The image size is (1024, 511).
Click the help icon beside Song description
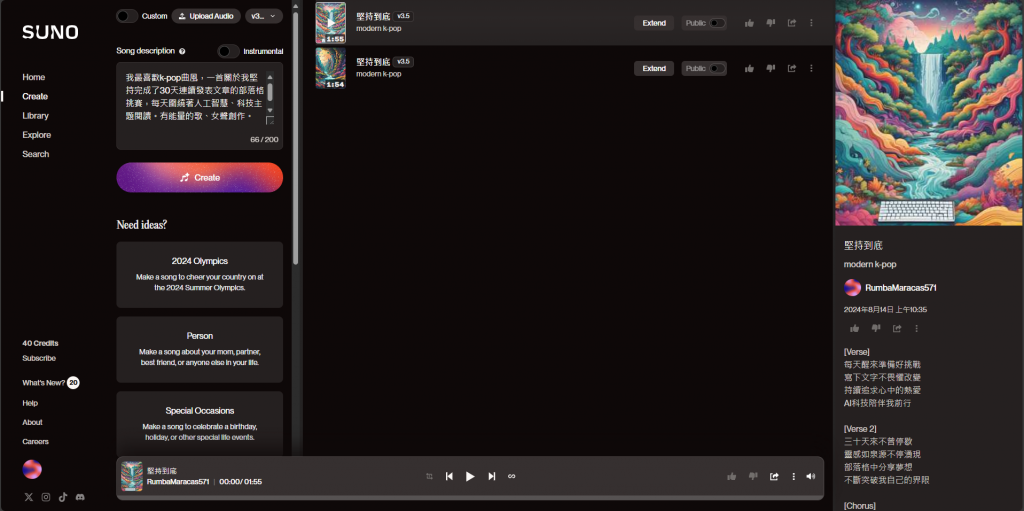(x=182, y=51)
